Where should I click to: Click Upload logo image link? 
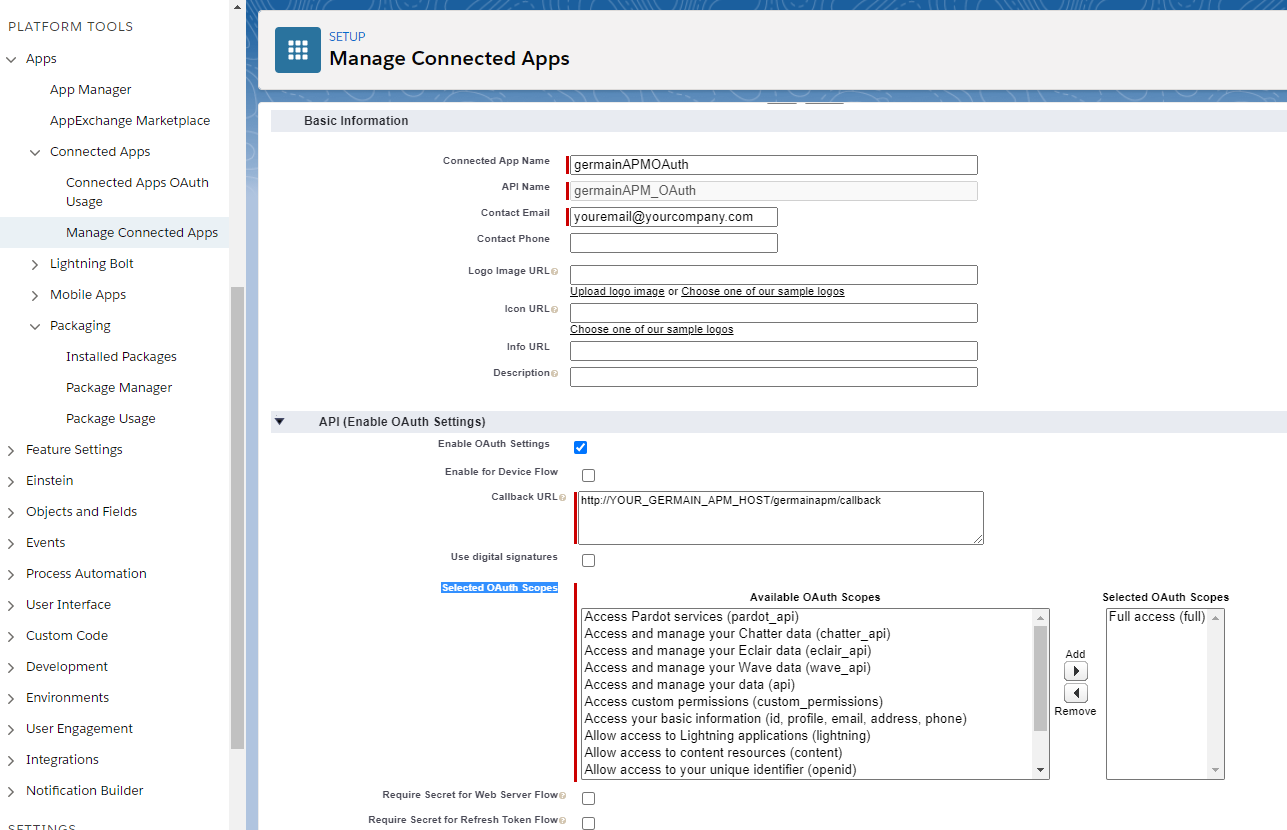click(x=617, y=292)
